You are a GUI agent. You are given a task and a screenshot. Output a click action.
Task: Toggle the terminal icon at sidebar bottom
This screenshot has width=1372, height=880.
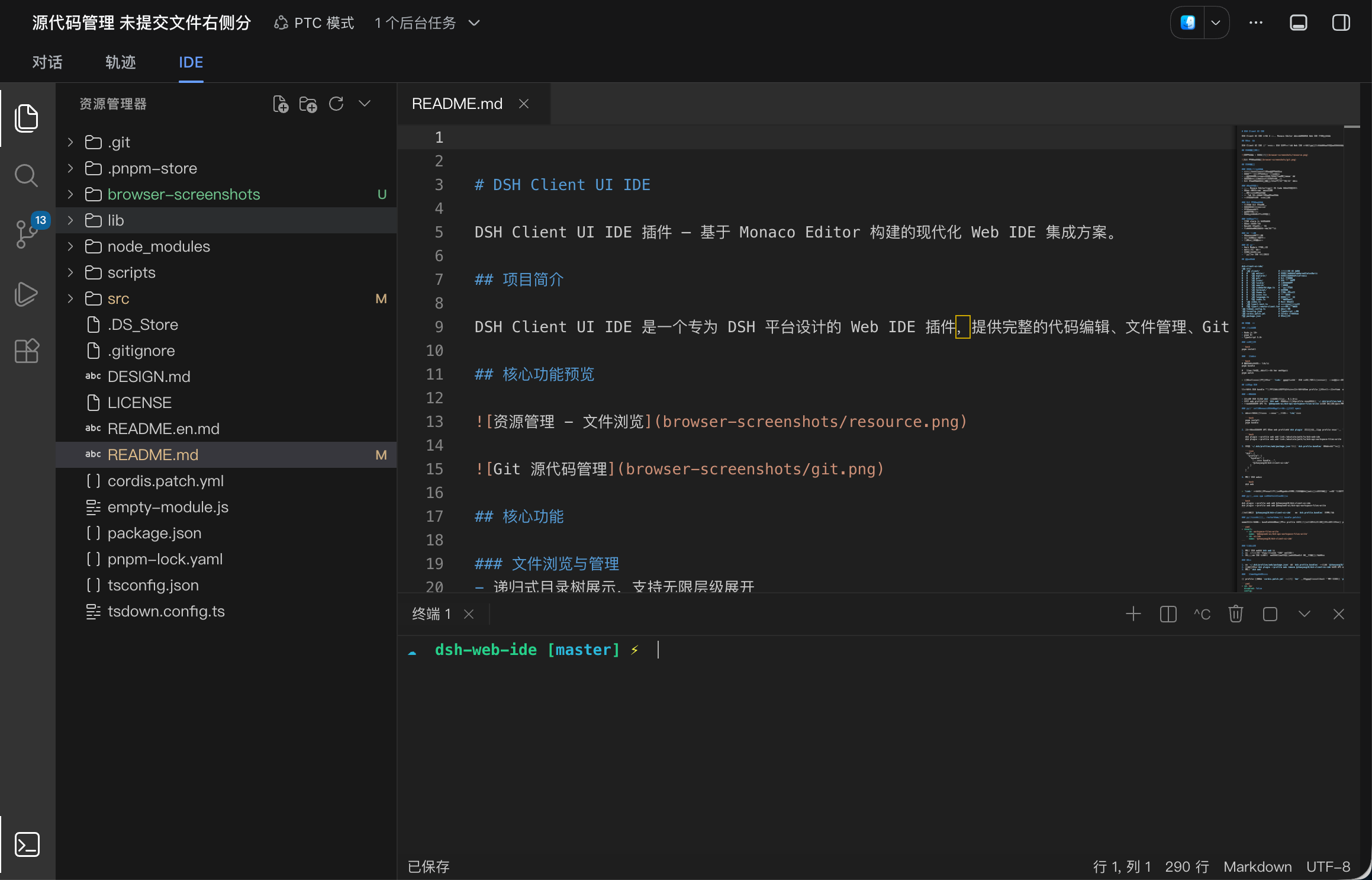coord(27,844)
